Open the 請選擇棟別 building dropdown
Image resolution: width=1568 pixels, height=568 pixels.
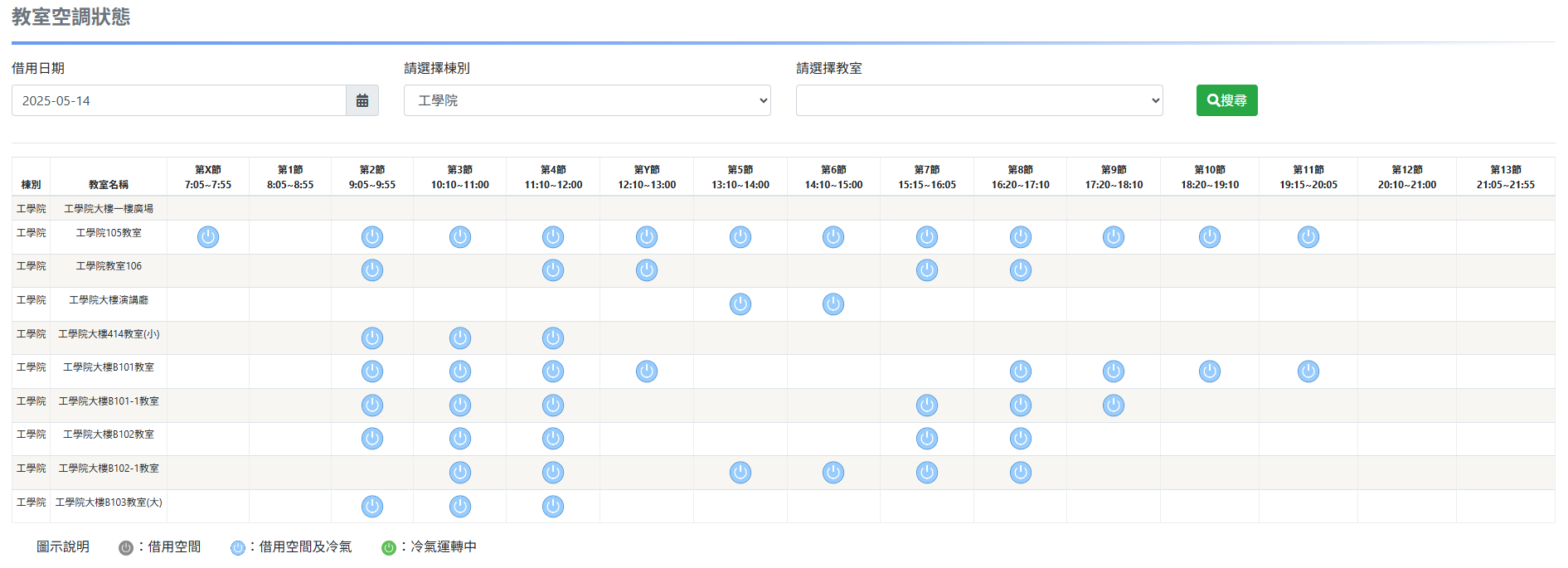587,100
